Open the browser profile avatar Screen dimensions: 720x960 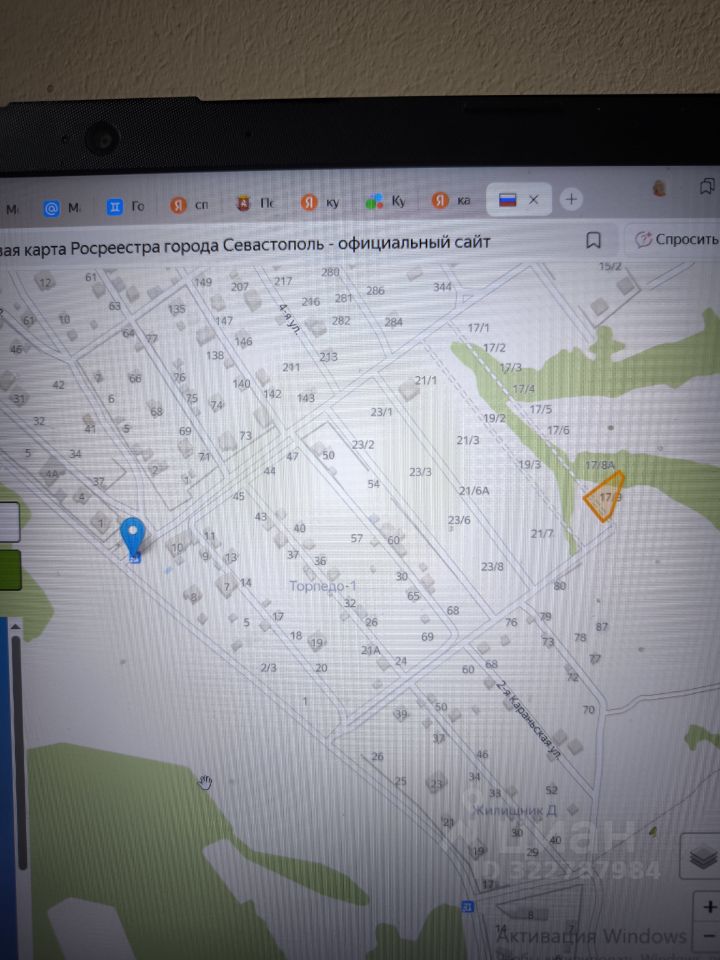click(659, 188)
